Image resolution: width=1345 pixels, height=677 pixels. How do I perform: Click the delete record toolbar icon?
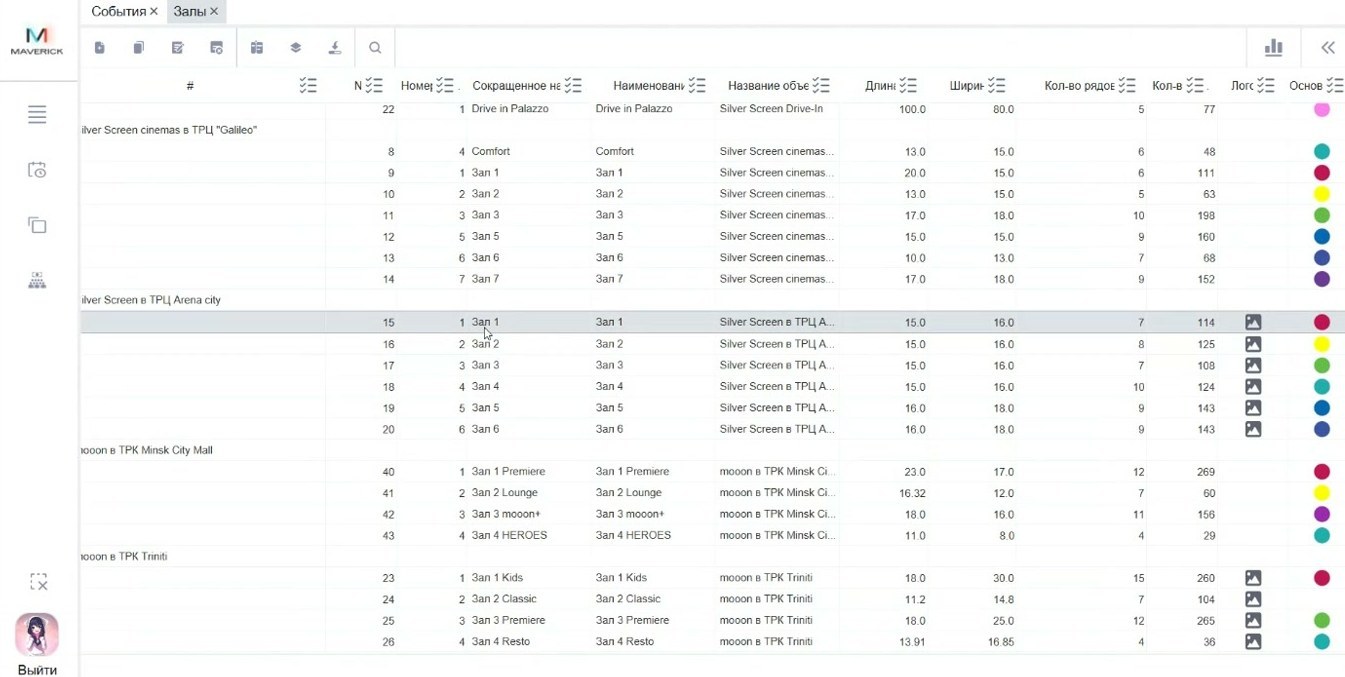(217, 47)
